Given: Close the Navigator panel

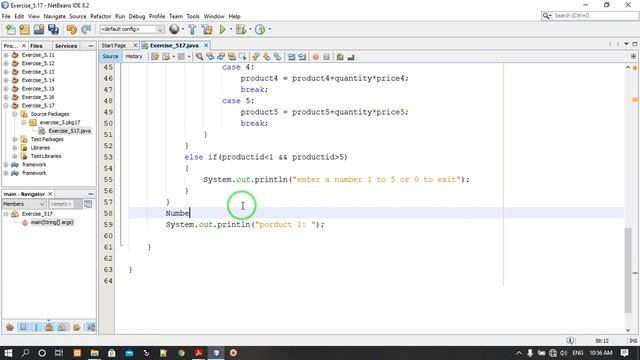Looking at the screenshot, I should click(x=50, y=194).
